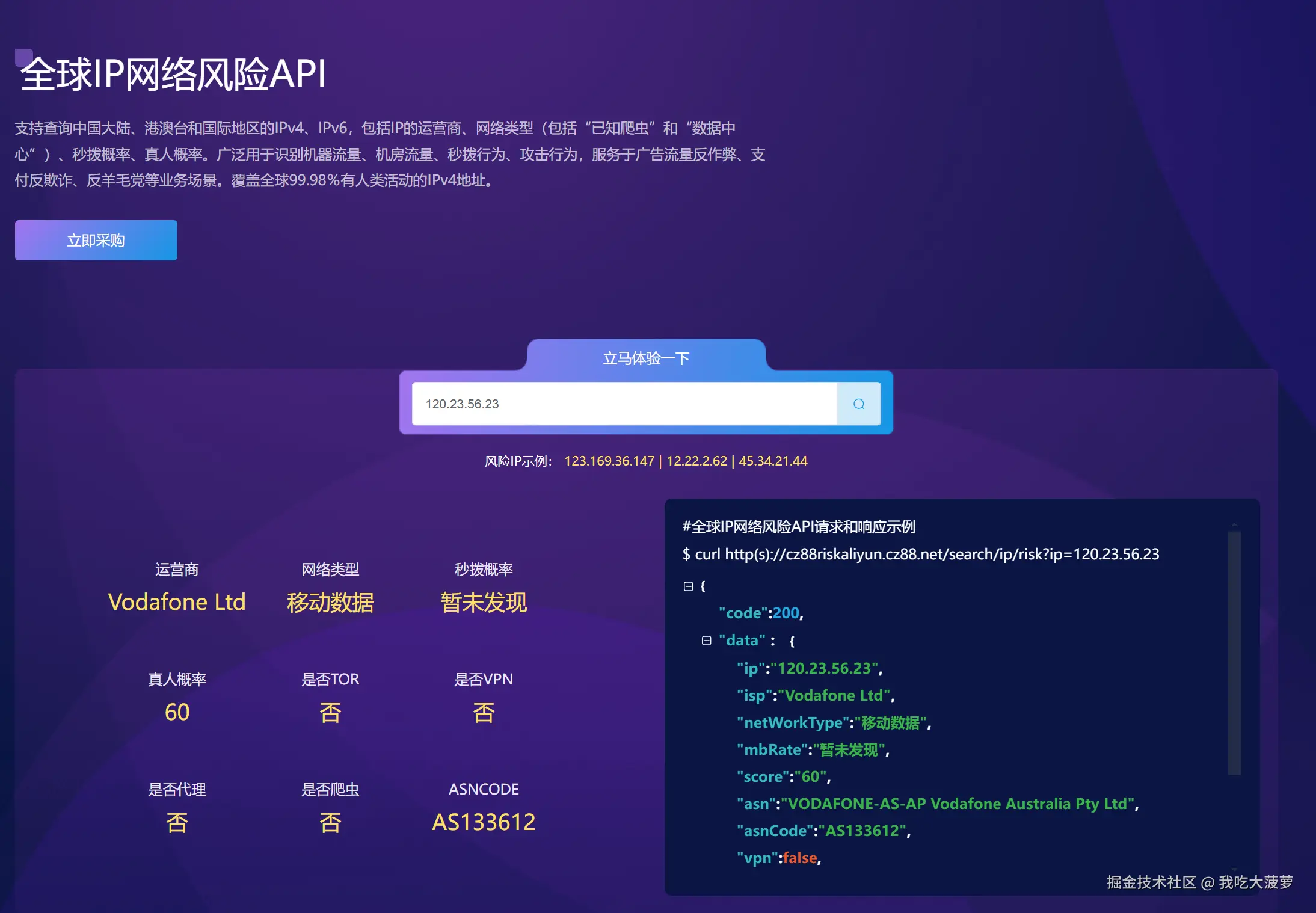
Task: Click the 是否VPN indicator showing 否
Action: click(484, 712)
